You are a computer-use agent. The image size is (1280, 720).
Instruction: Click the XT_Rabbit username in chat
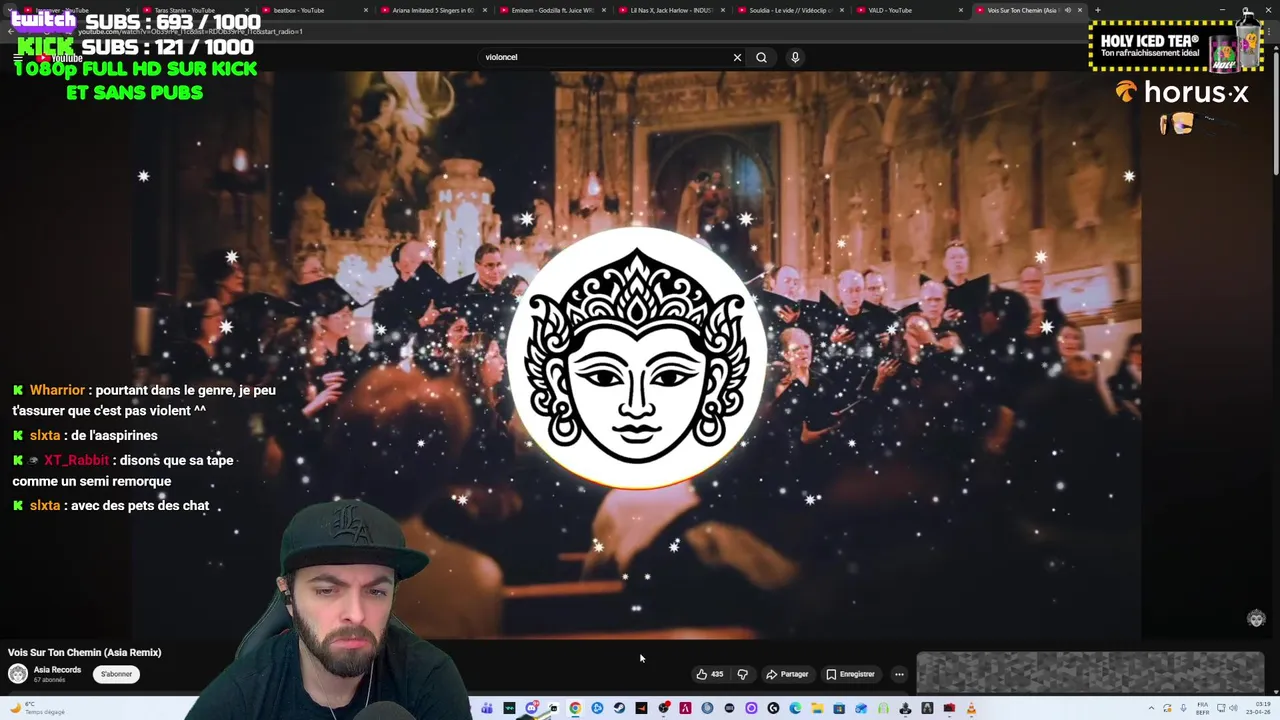click(76, 460)
